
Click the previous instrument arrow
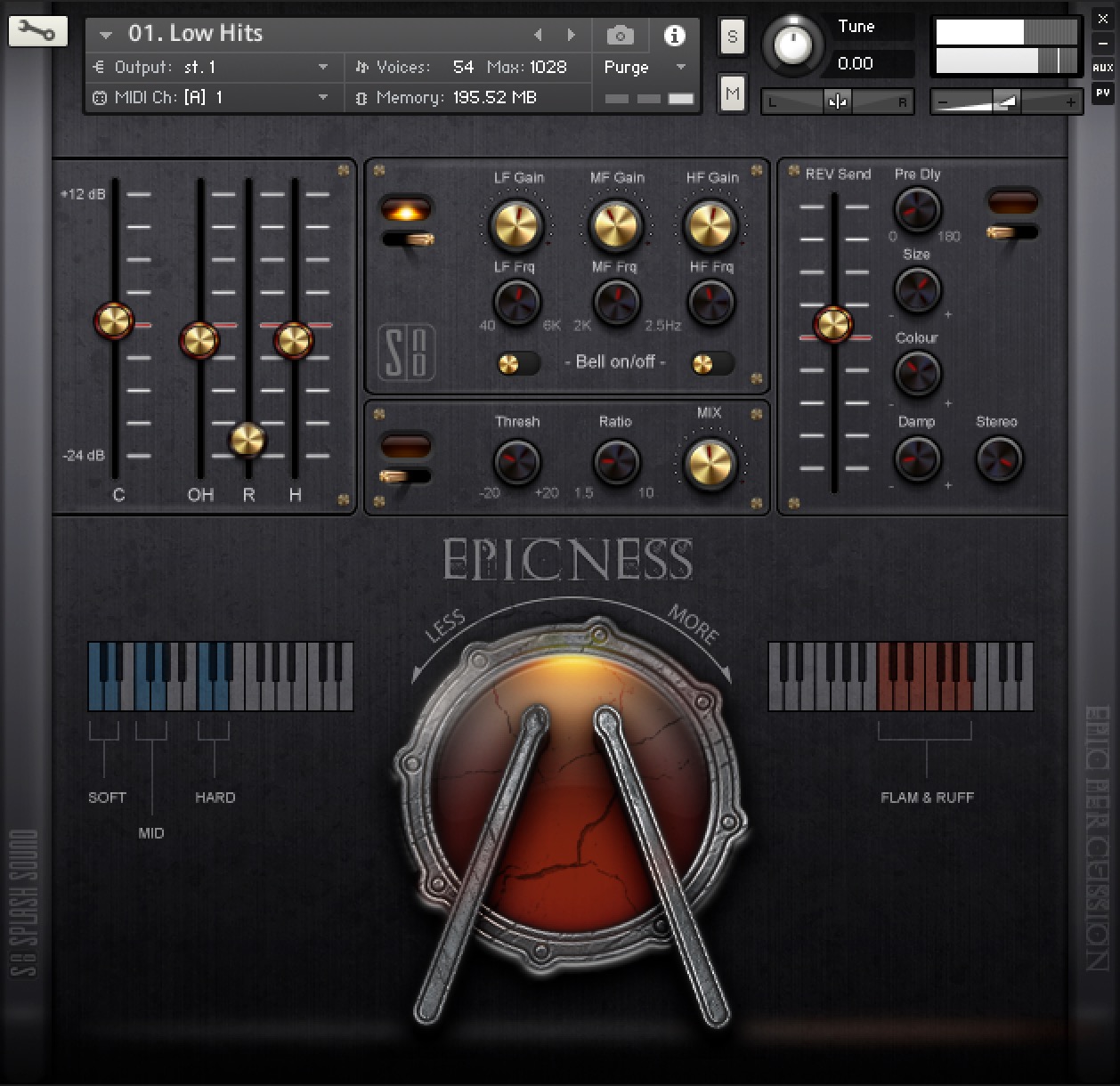[539, 34]
